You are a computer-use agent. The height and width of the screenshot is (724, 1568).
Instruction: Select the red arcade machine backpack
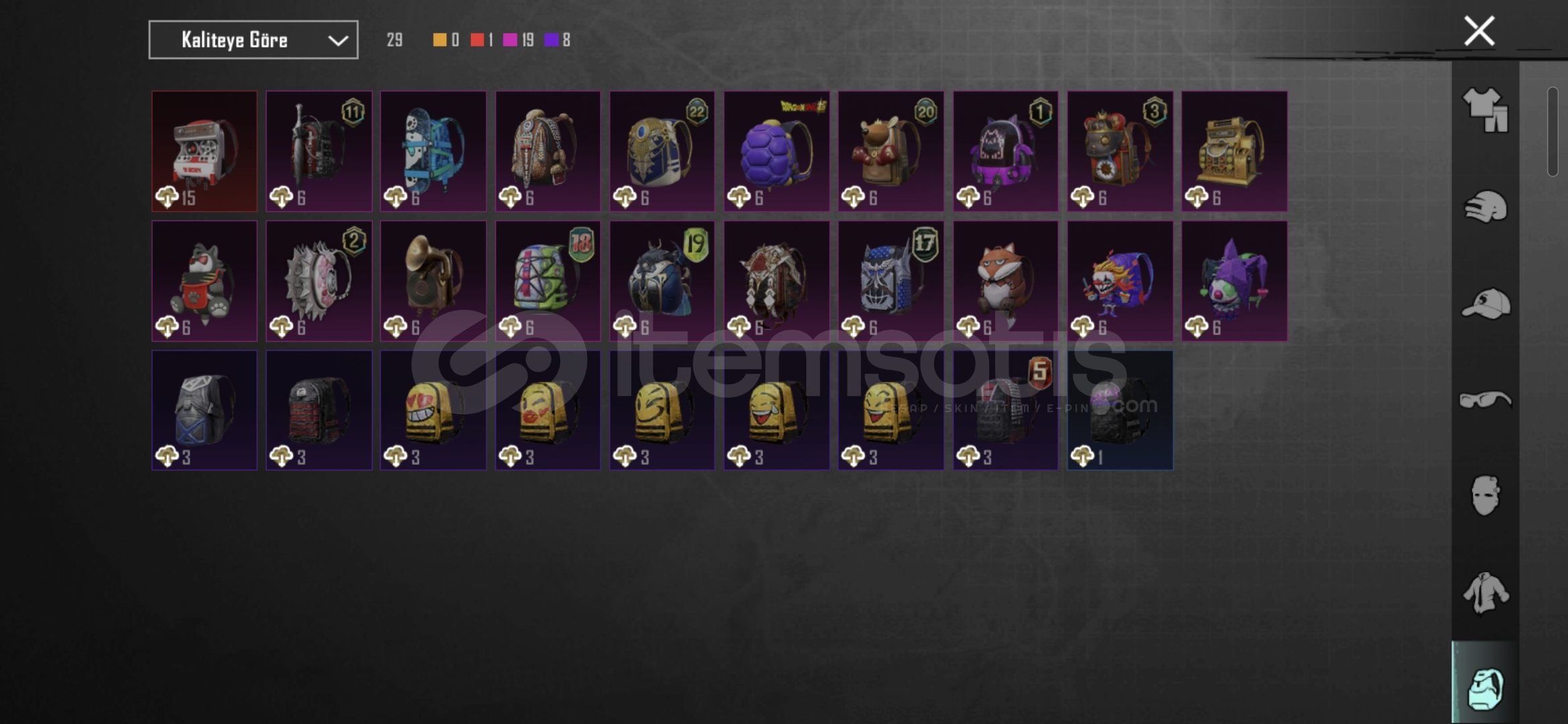(x=204, y=152)
